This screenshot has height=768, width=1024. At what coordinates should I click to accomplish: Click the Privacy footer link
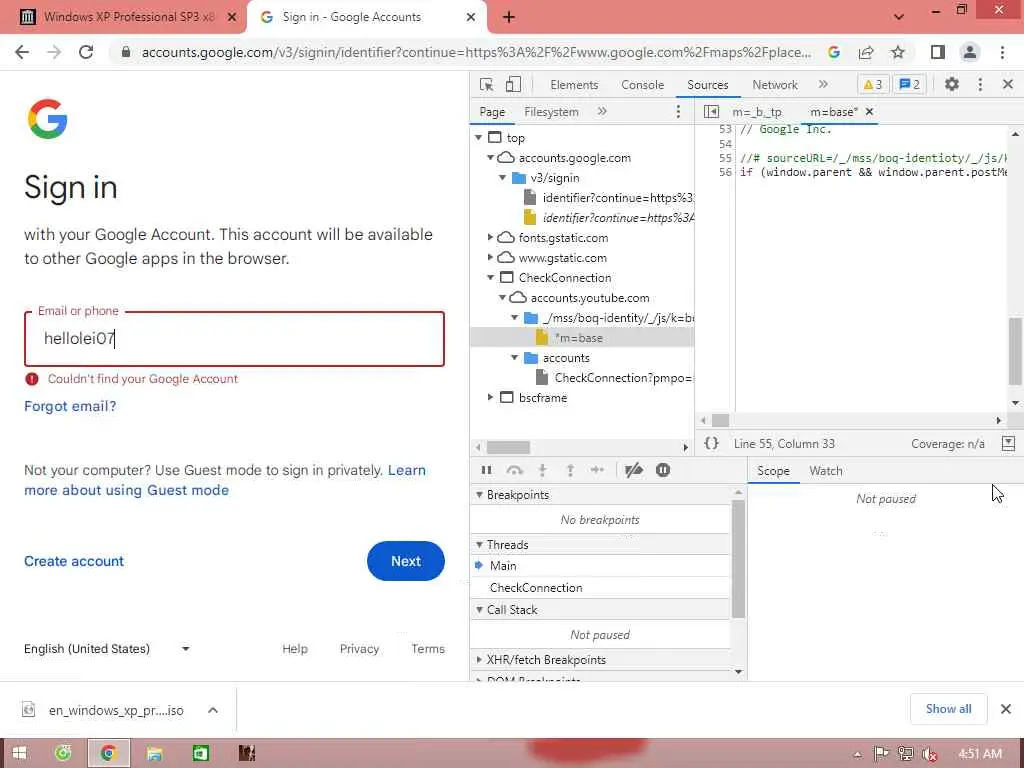click(x=359, y=648)
